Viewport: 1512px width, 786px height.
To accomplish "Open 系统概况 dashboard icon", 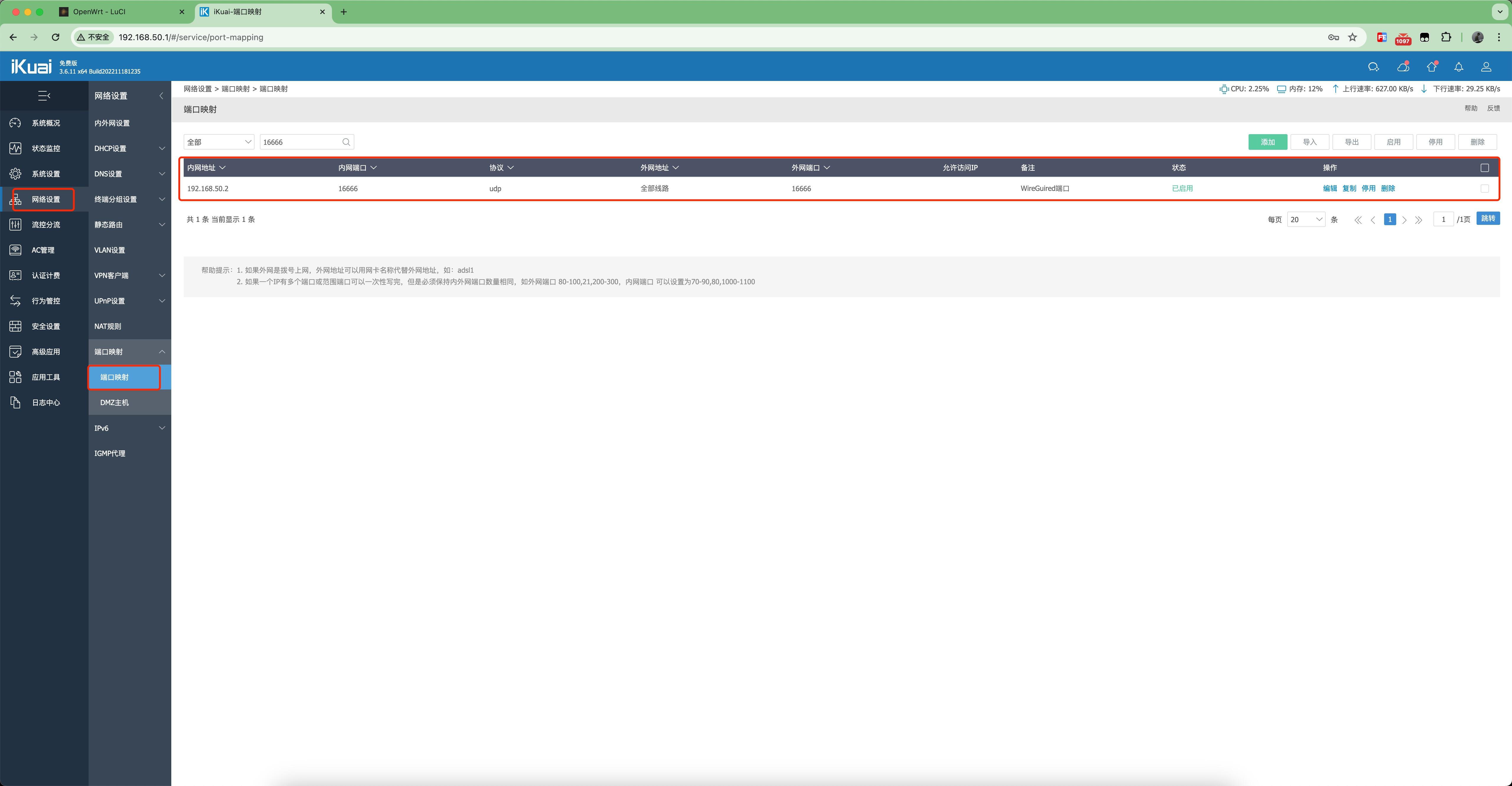I will pyautogui.click(x=15, y=123).
